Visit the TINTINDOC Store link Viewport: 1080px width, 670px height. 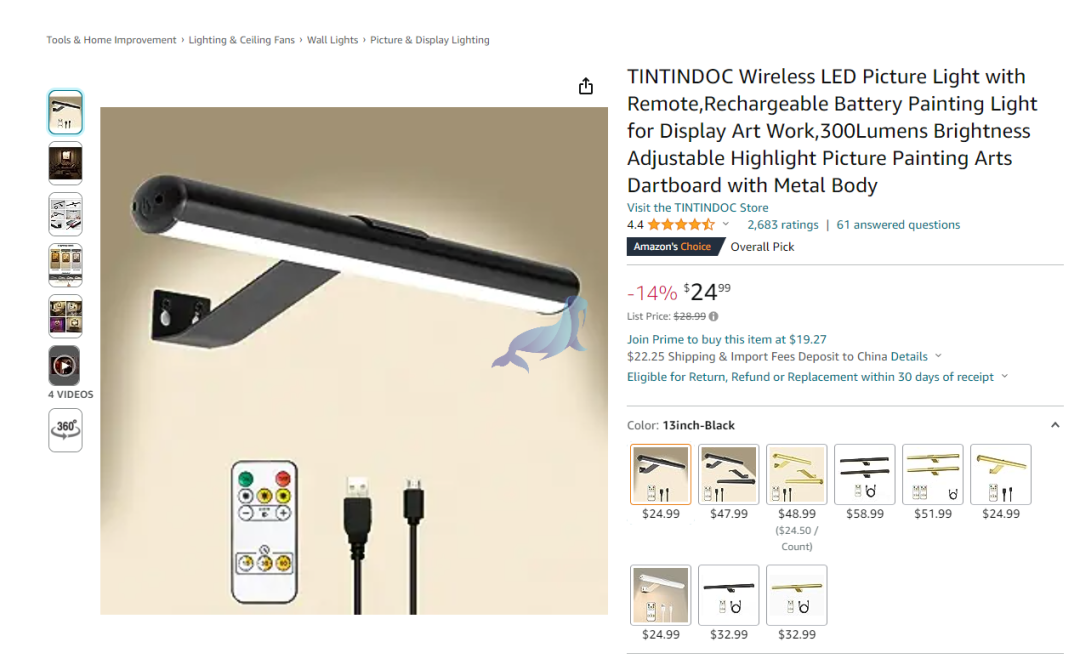coord(697,207)
